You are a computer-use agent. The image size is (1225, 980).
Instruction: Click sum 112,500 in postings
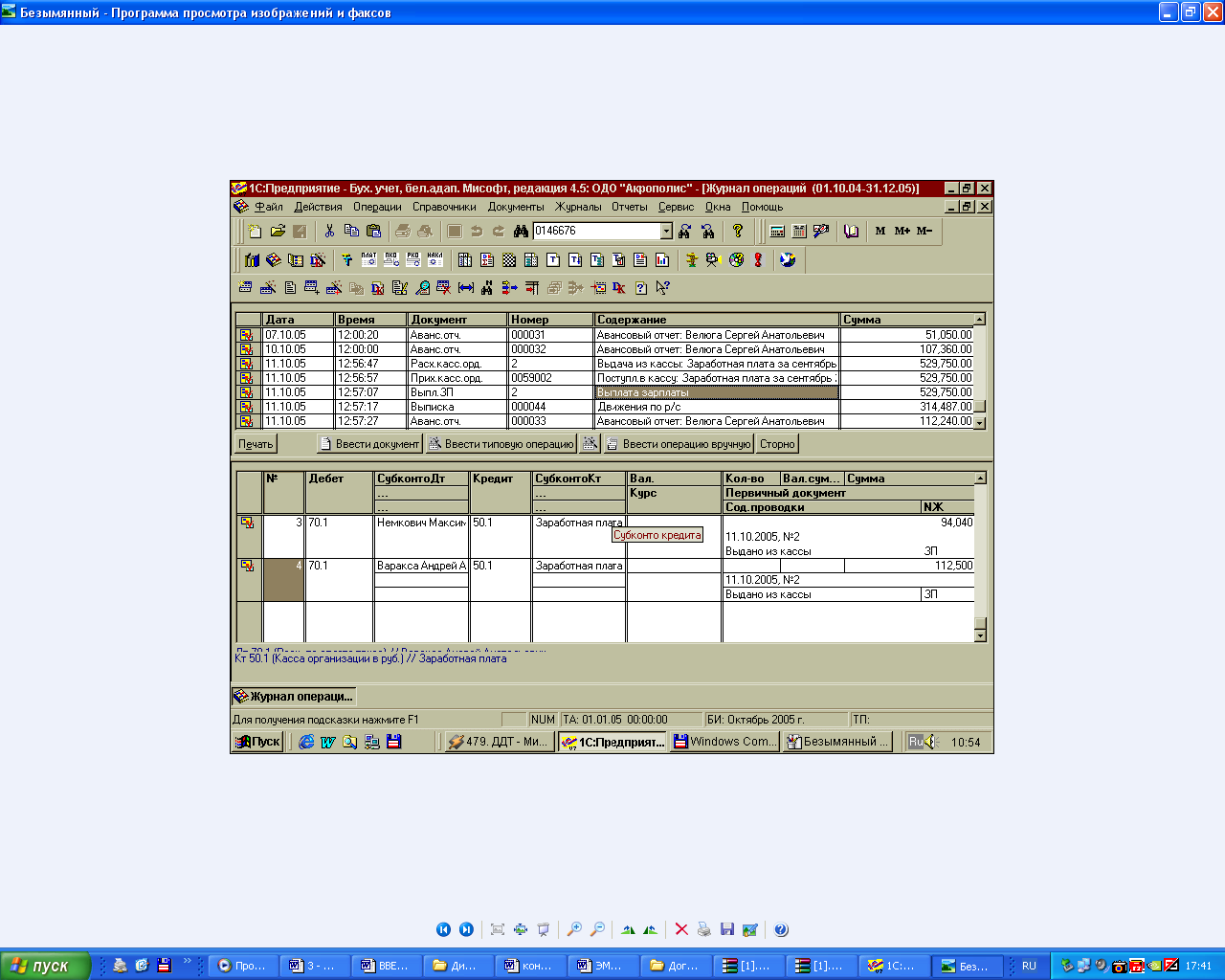(x=910, y=566)
